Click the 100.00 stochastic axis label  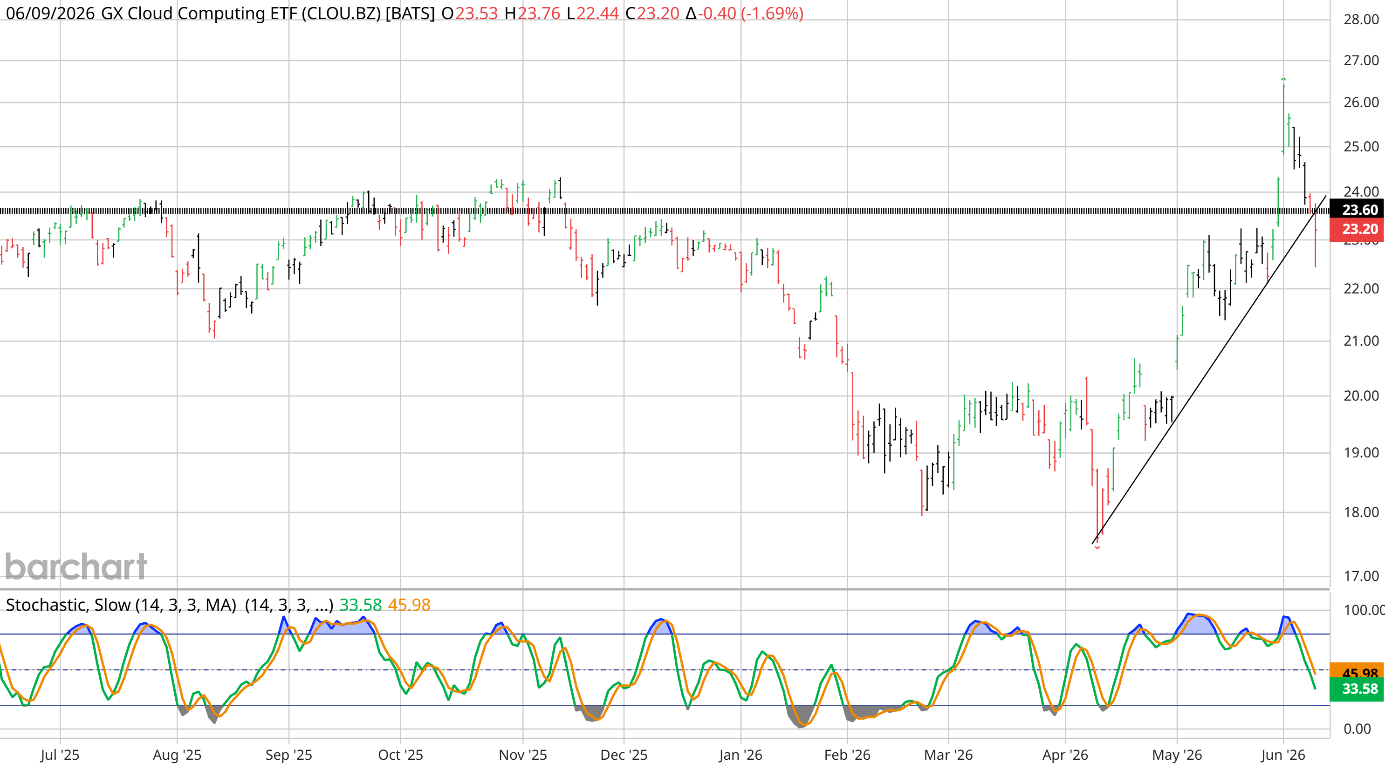1364,610
